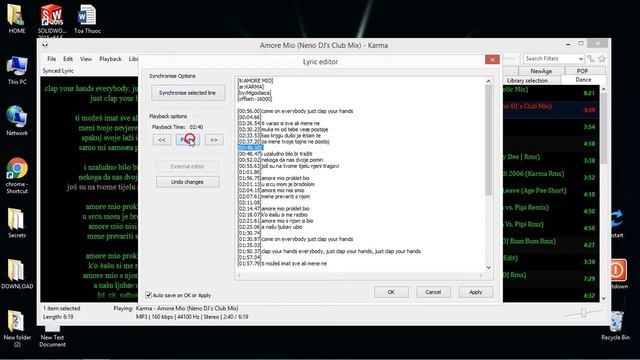
Task: Open the HOME desktop folder icon
Action: click(x=17, y=18)
